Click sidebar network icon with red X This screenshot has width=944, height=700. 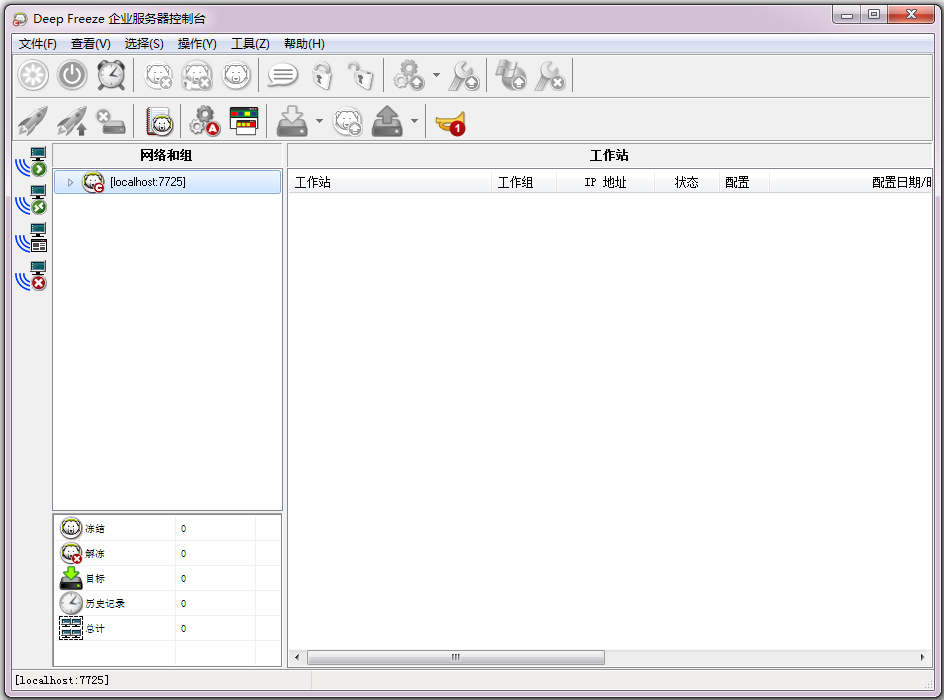pos(31,276)
